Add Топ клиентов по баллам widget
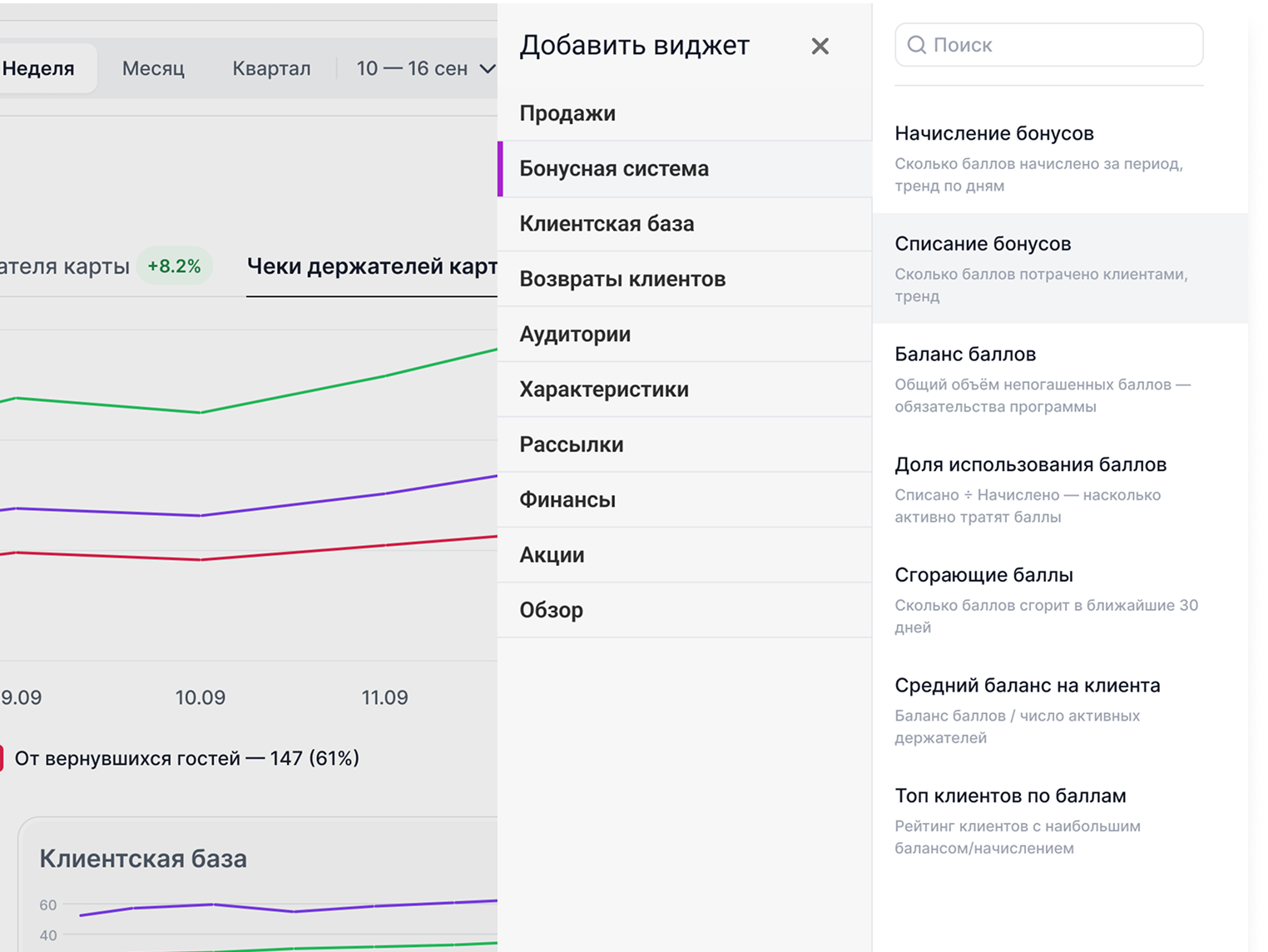Viewport: 1268px width, 952px height. click(x=1060, y=821)
